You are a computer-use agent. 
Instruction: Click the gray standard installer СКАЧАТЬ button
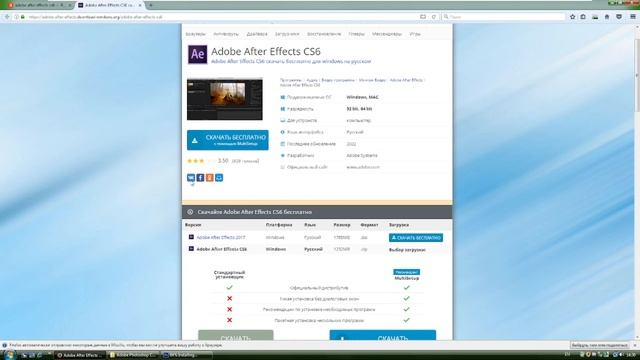(236, 336)
